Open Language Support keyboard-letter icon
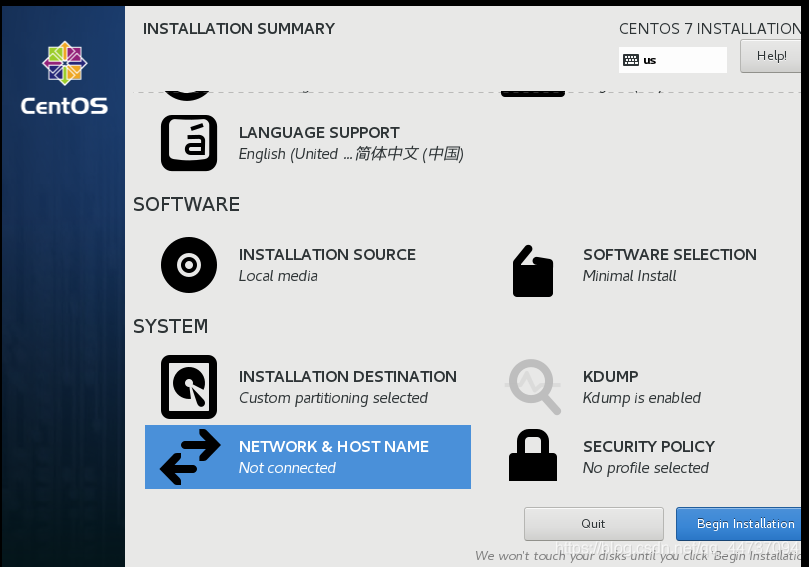809x567 pixels. (x=189, y=143)
